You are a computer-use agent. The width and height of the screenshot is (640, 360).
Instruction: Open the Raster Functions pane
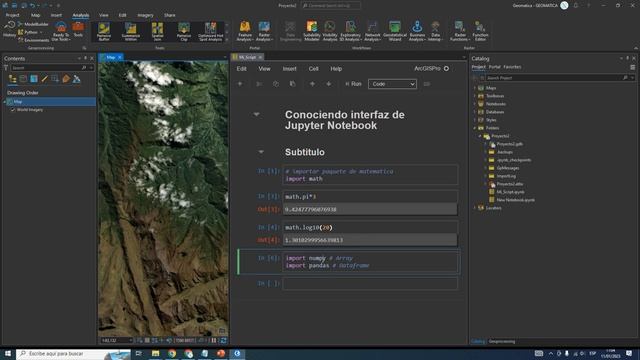coord(460,31)
